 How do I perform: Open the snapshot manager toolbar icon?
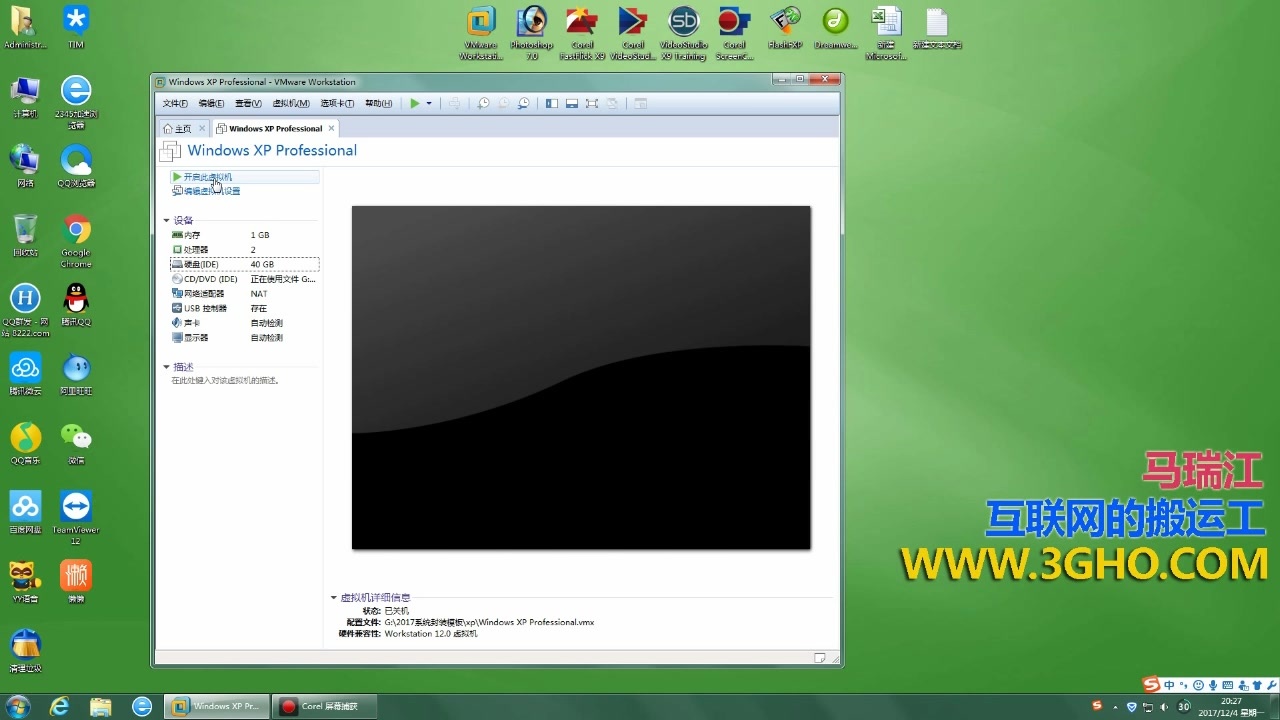pos(523,103)
